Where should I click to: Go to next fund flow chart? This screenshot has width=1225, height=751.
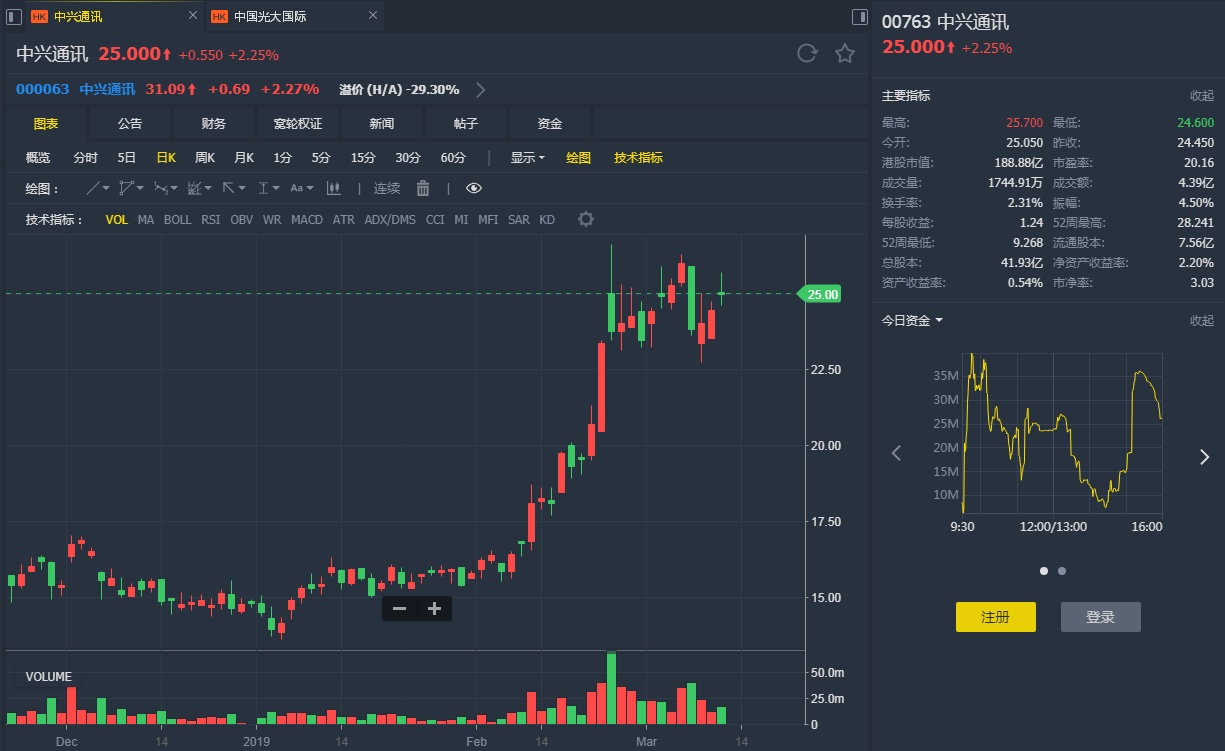[x=1204, y=457]
